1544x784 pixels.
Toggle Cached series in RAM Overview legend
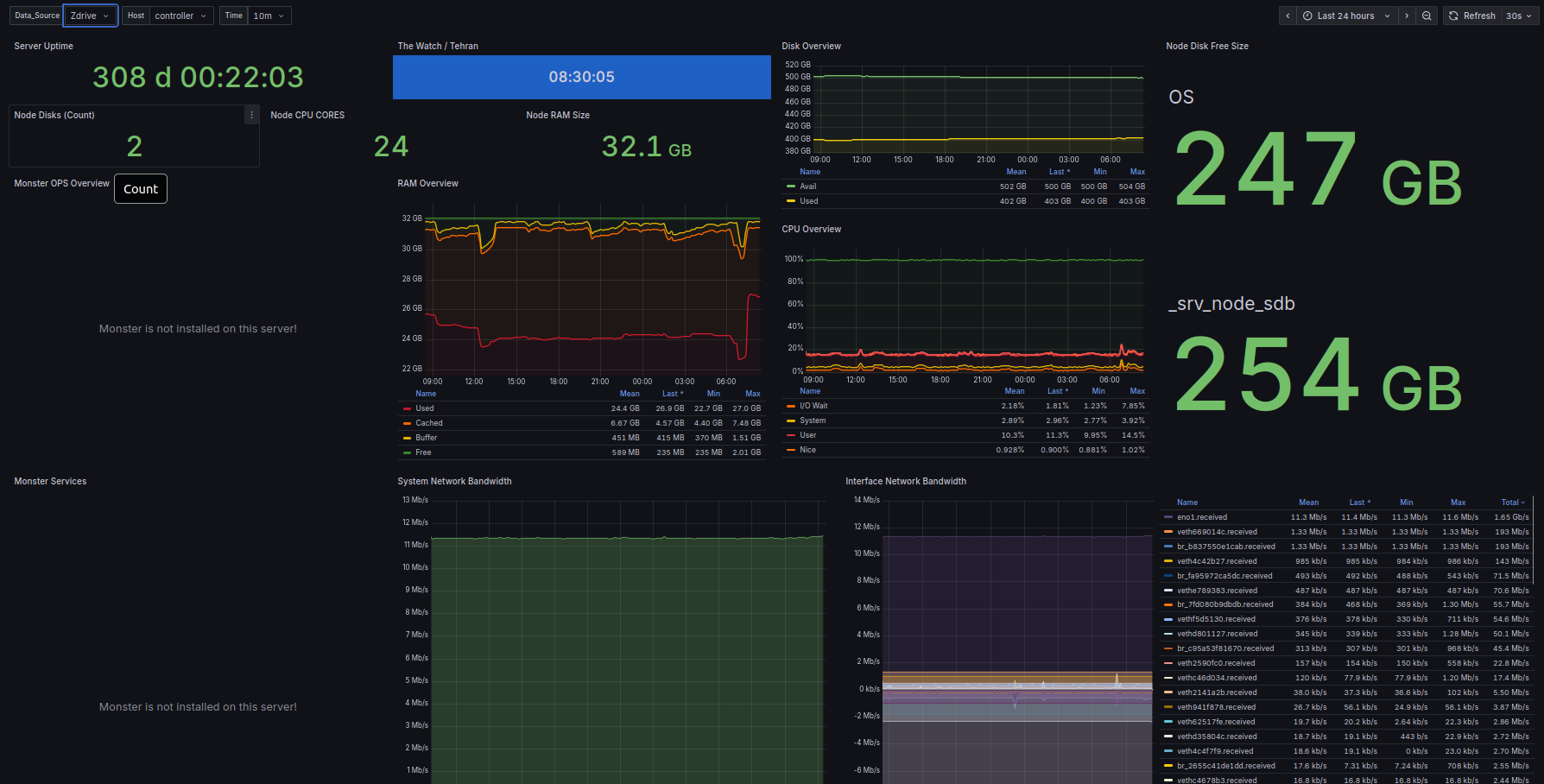tap(428, 423)
